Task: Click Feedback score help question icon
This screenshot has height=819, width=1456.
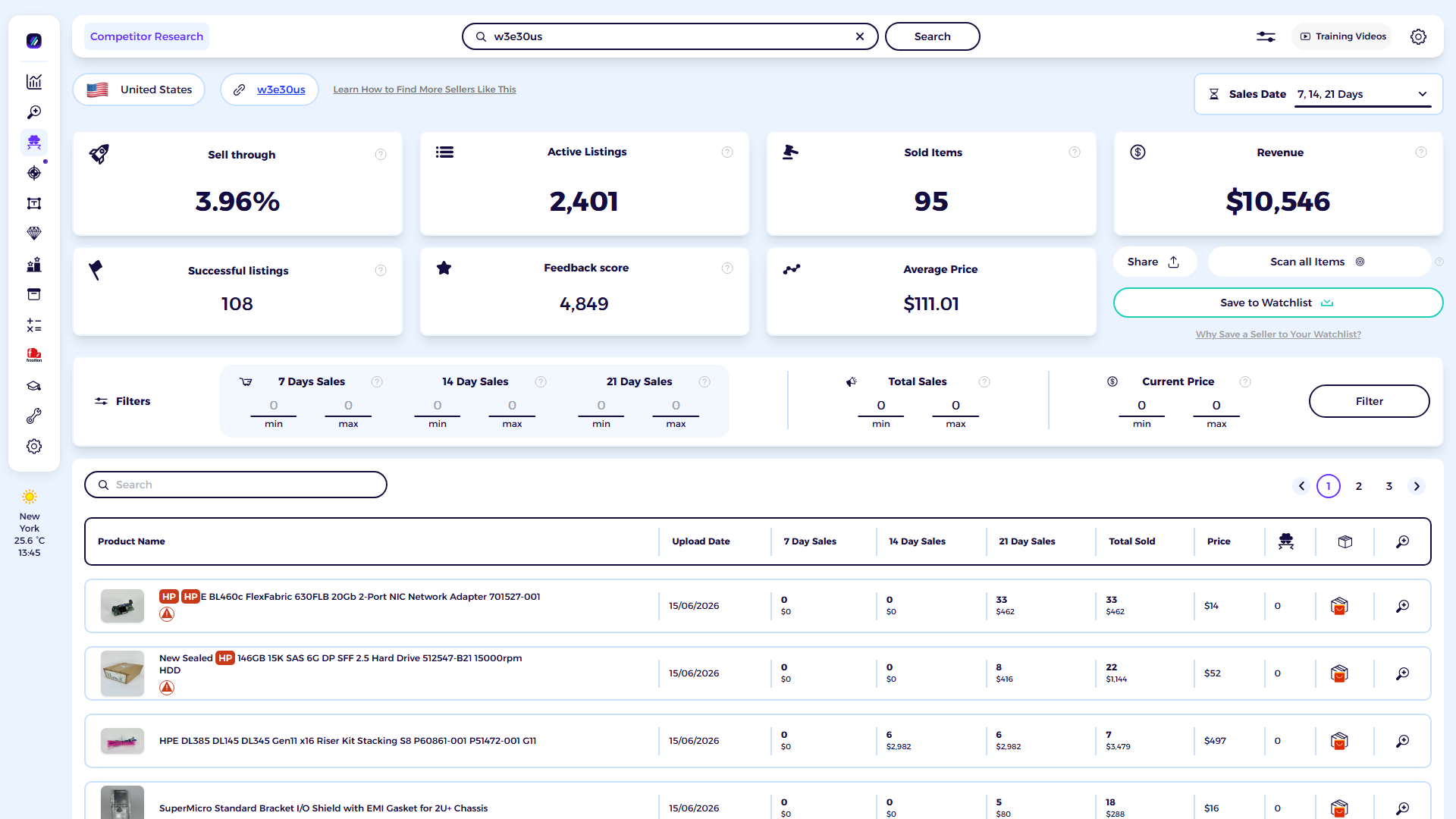Action: coord(727,268)
